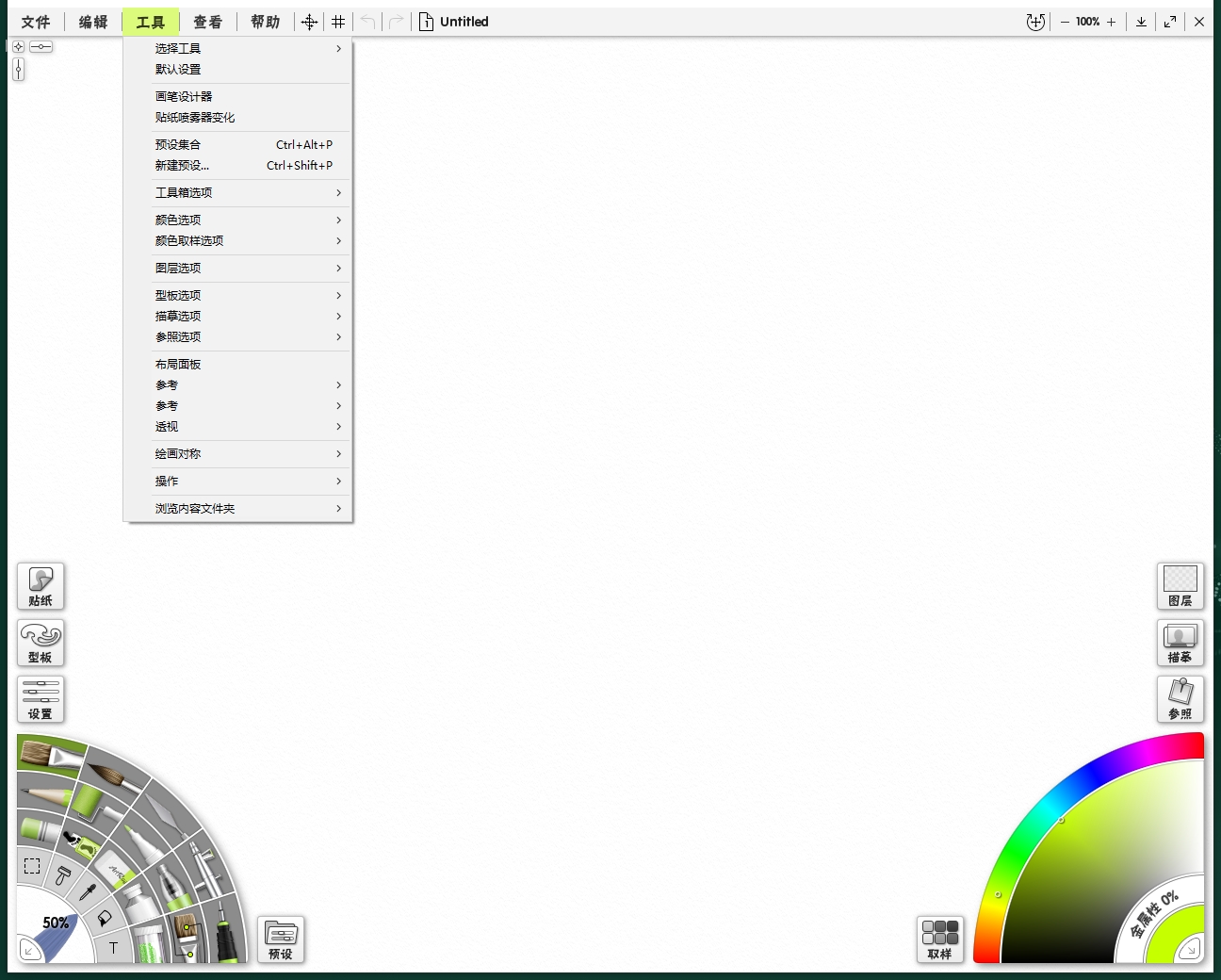Open the 文件 menu
This screenshot has width=1221, height=980.
click(x=36, y=22)
